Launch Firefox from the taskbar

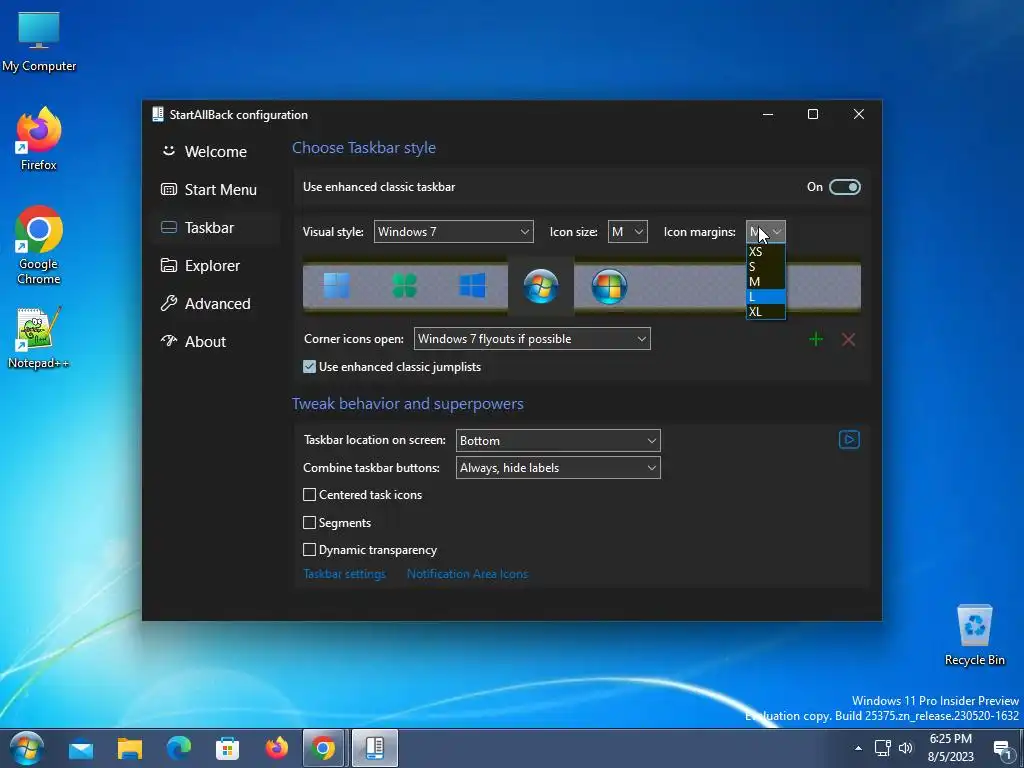point(277,748)
